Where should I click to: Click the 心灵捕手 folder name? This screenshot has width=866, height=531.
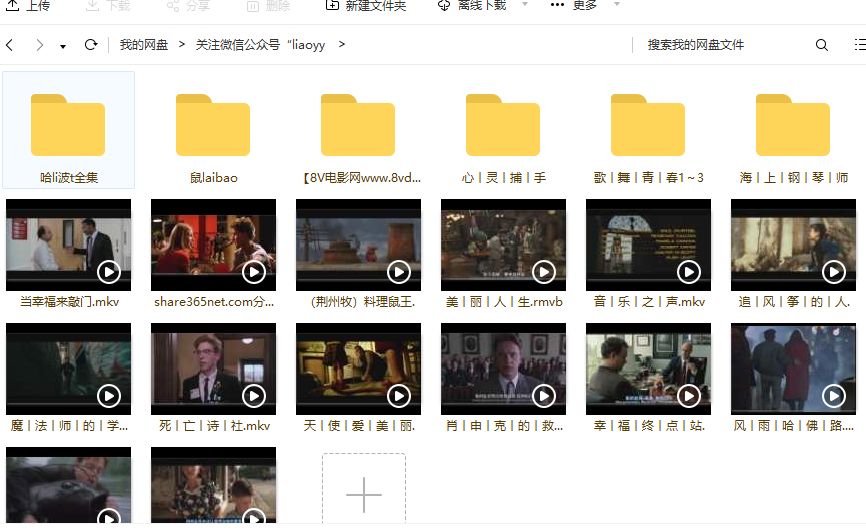pyautogui.click(x=504, y=177)
